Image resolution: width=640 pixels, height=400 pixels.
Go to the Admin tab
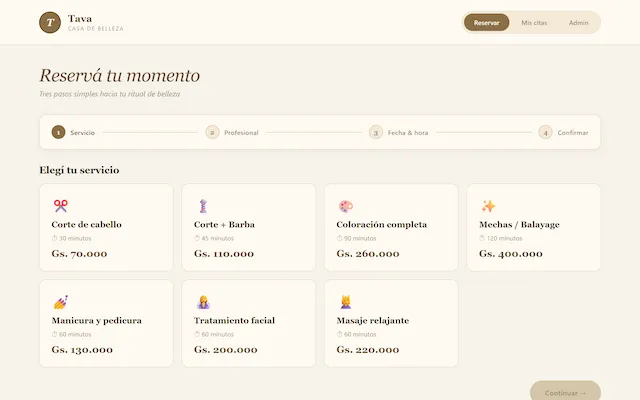578,22
